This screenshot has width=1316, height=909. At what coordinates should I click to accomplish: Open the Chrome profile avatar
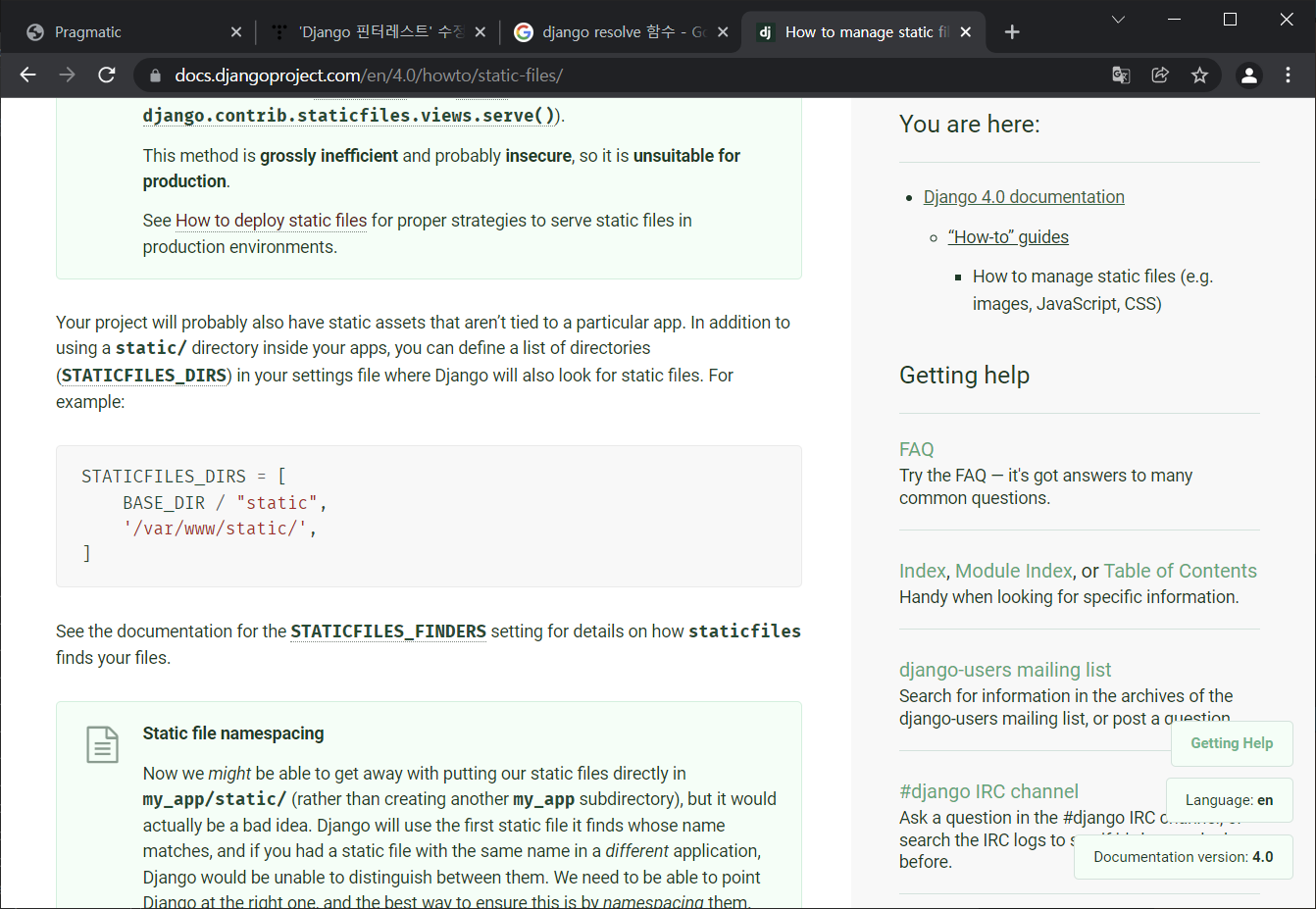[1248, 76]
